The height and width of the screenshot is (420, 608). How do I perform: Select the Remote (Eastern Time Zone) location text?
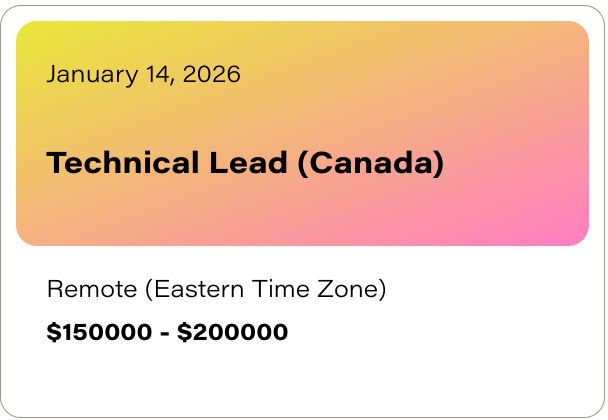point(216,289)
